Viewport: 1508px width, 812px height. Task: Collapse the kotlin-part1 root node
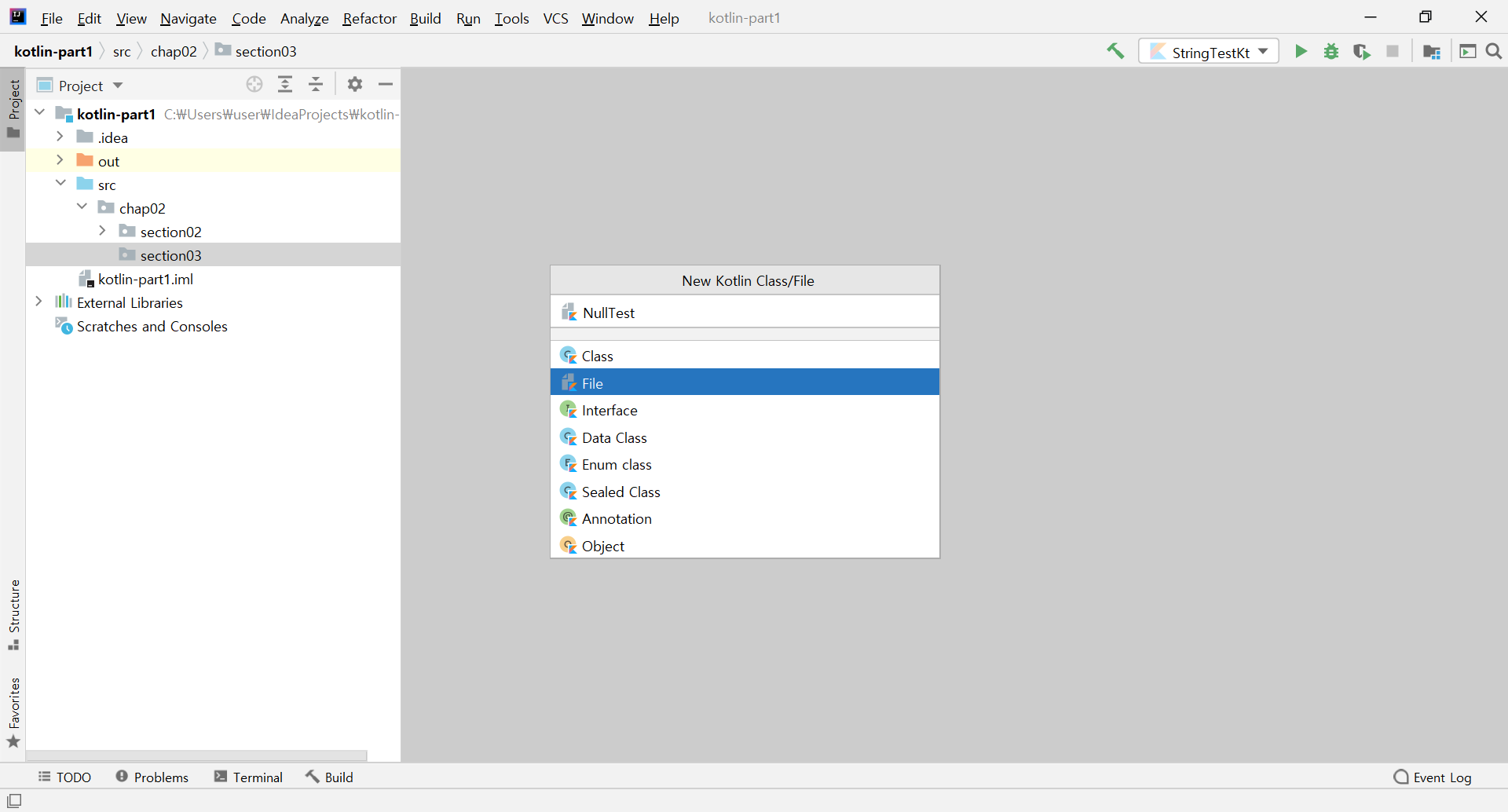(x=39, y=113)
